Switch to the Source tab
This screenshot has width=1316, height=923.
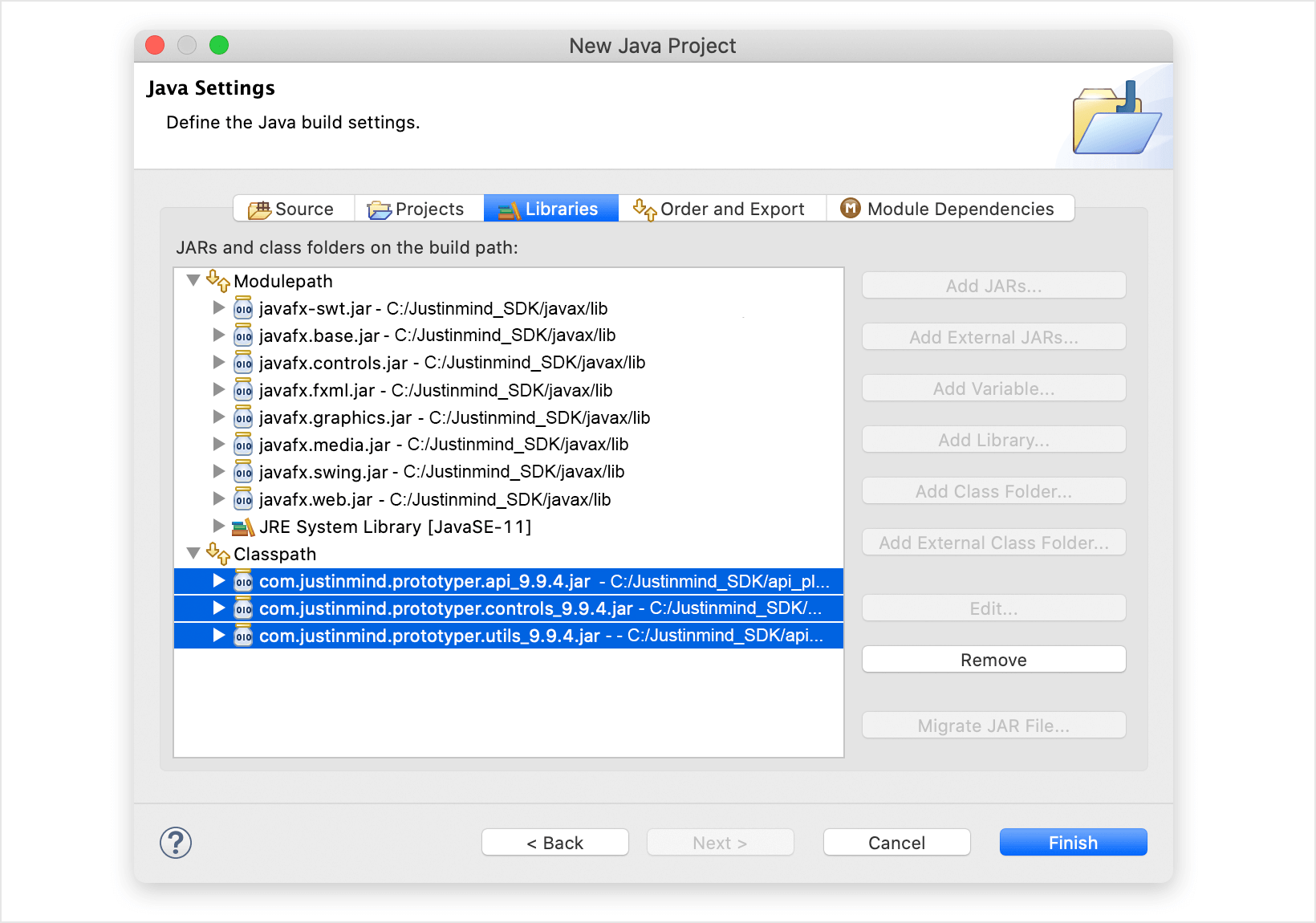click(294, 209)
